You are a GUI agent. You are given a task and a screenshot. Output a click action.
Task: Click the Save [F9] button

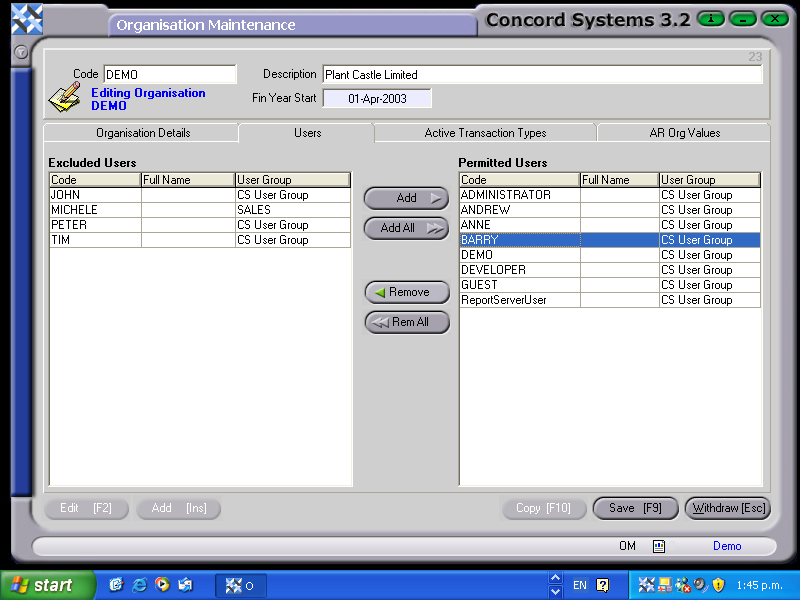(635, 508)
